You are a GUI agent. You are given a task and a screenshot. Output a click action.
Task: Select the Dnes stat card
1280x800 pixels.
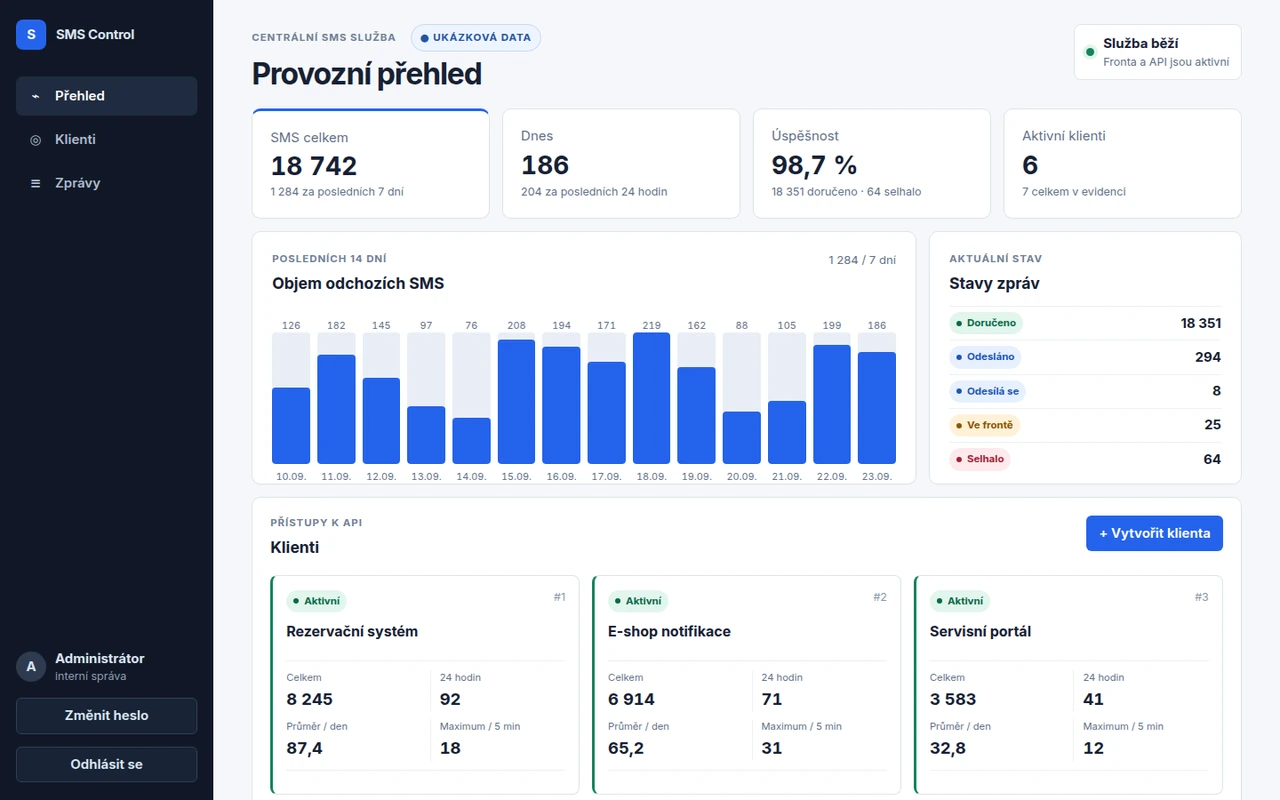621,163
